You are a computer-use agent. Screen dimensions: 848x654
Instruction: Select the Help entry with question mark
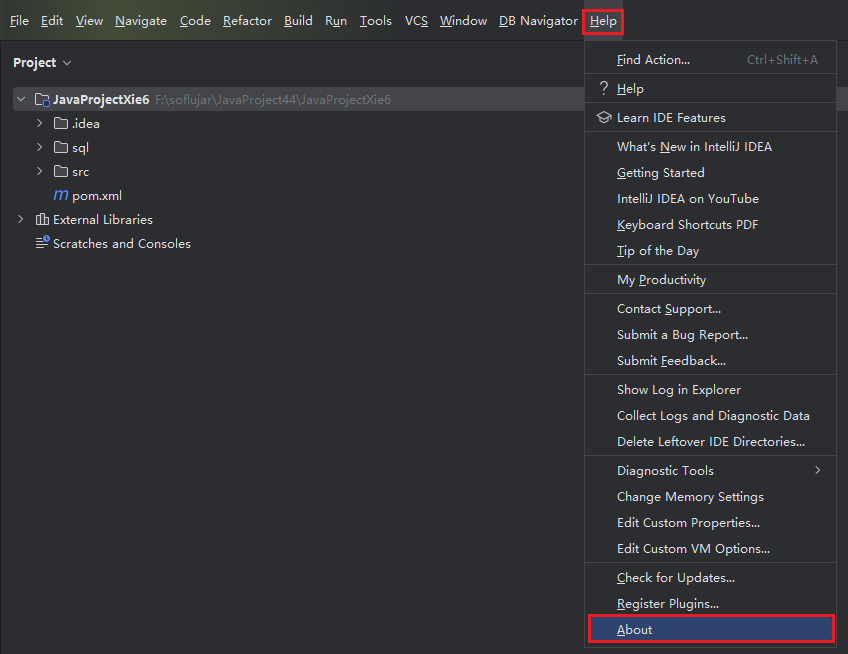click(710, 89)
